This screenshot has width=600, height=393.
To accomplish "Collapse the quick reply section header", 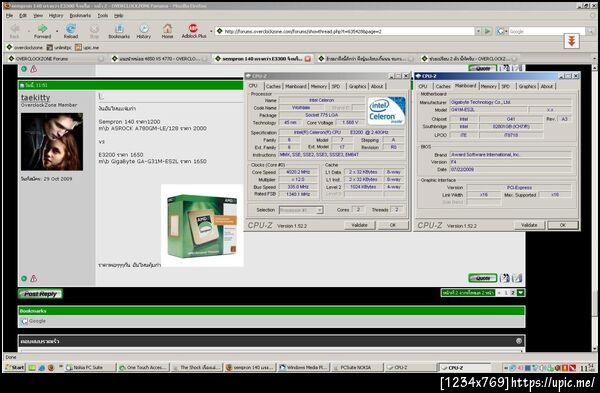I will coord(519,341).
